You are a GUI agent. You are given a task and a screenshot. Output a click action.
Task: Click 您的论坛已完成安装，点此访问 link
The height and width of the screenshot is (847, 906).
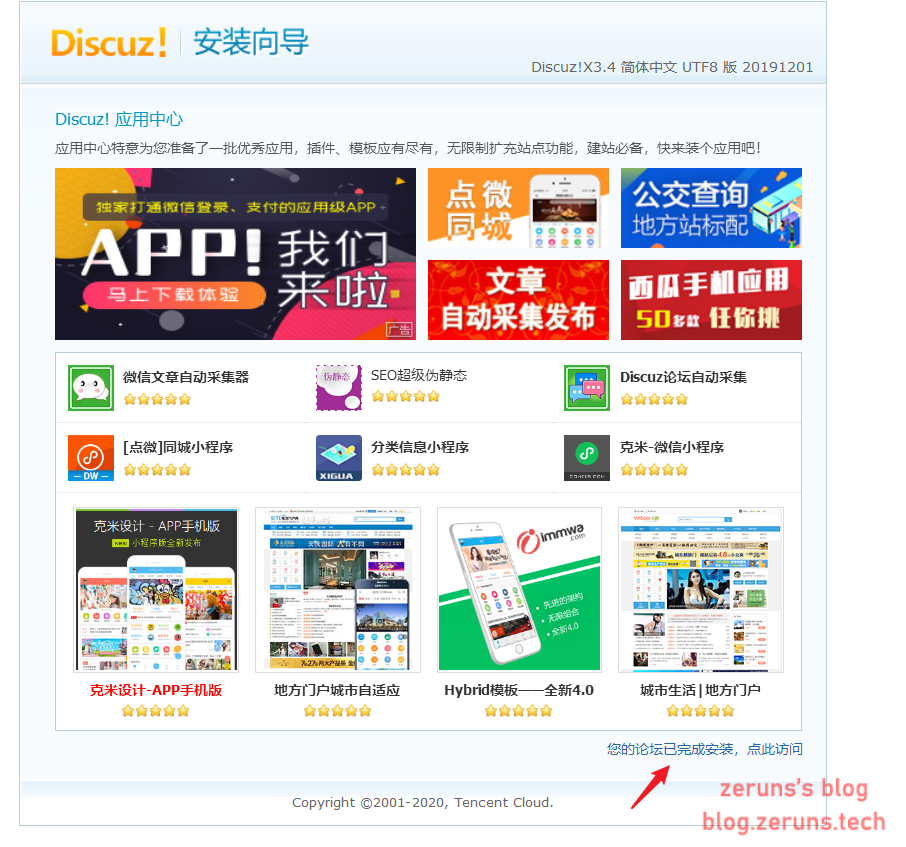[x=704, y=749]
